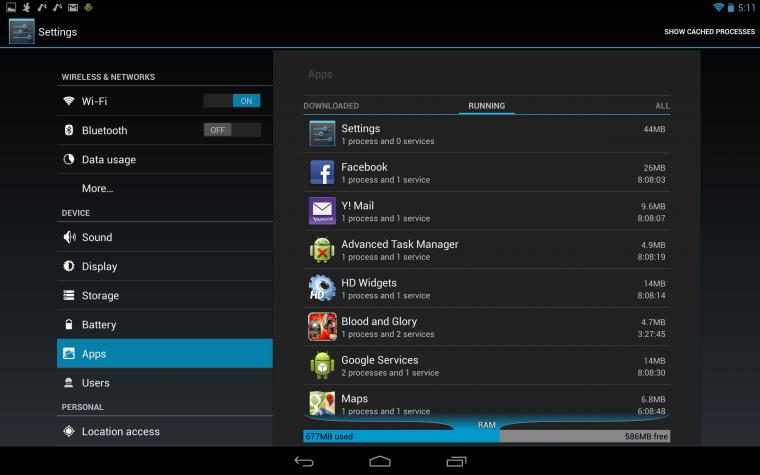
Task: Tap the Apps icon in sidebar
Action: tap(69, 353)
